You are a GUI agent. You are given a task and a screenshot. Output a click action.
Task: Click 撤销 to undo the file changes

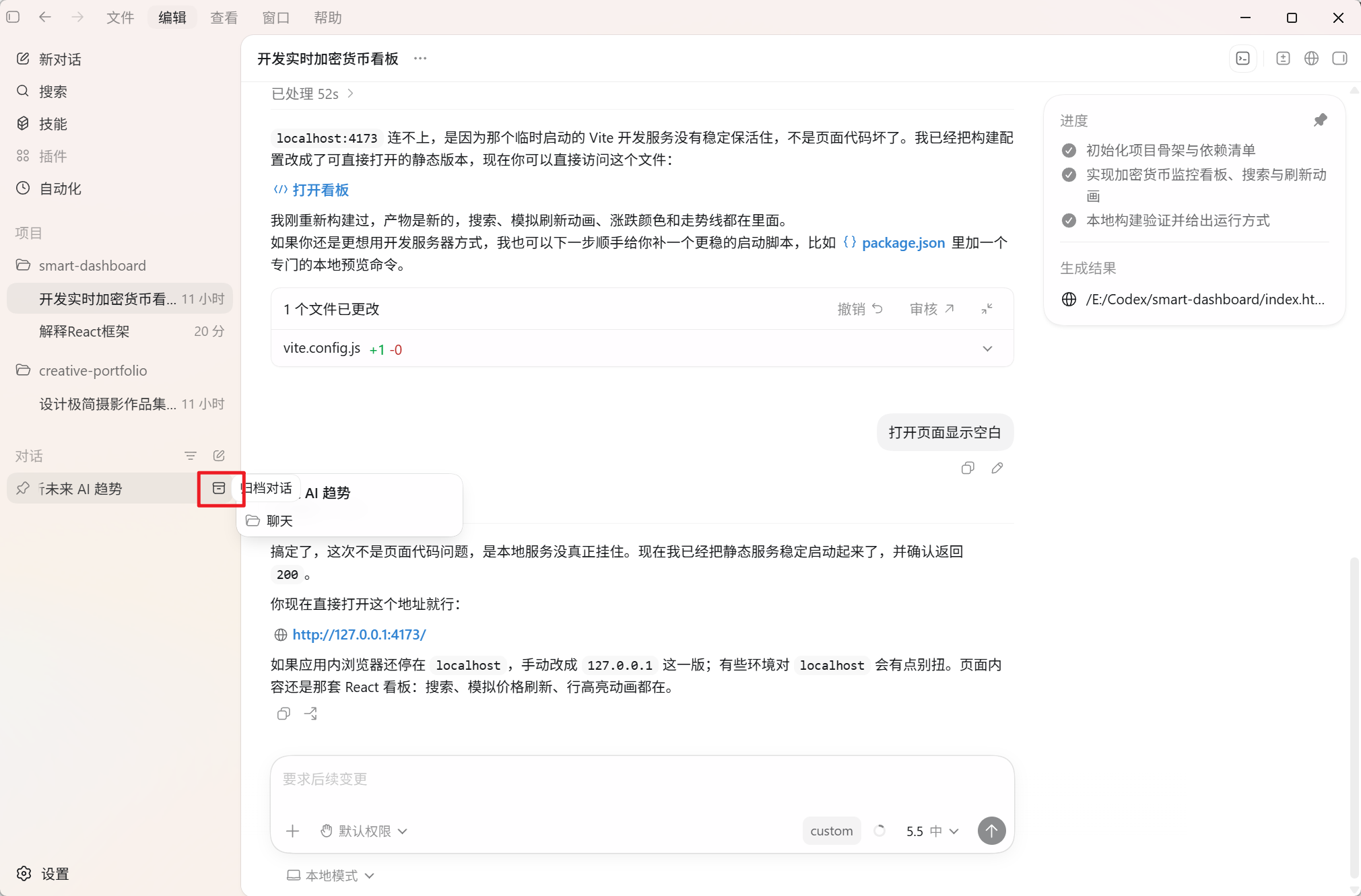pos(860,308)
